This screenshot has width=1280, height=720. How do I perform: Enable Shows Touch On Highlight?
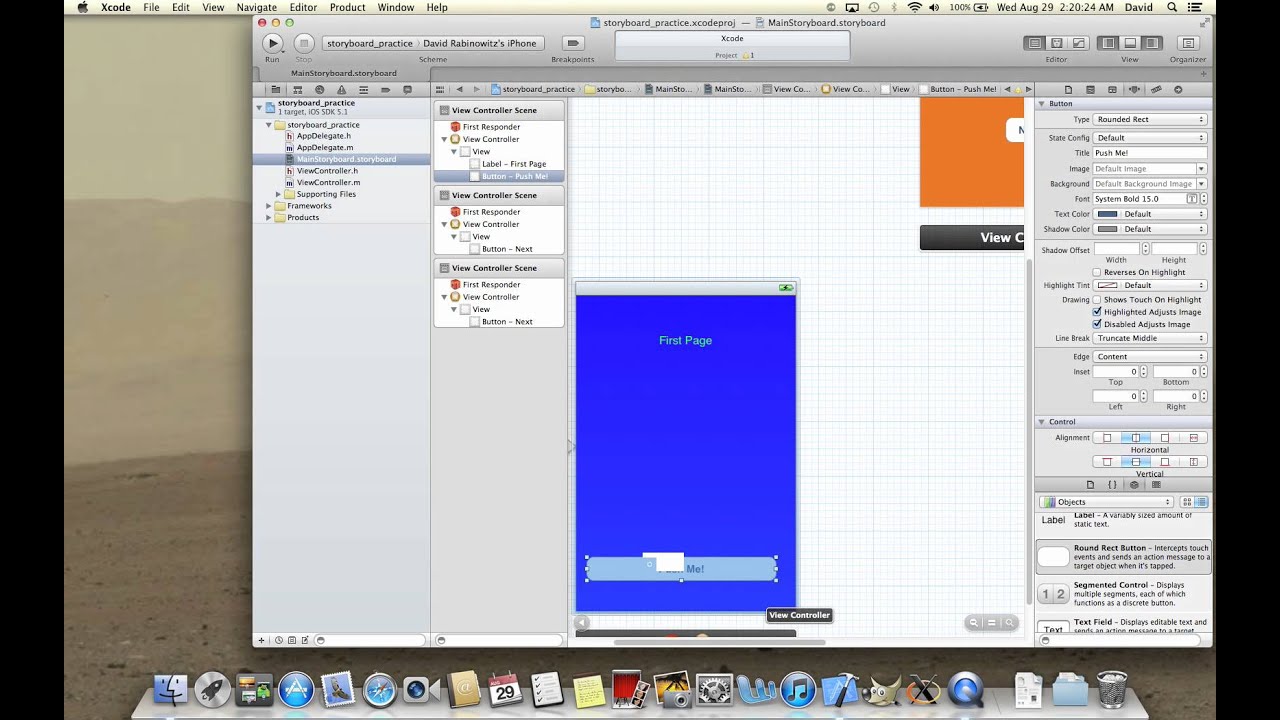coord(1097,299)
